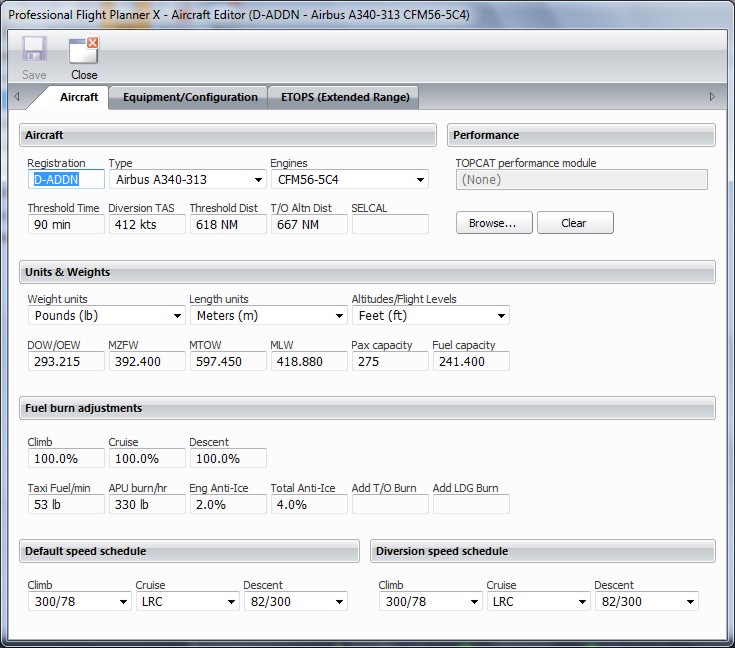This screenshot has width=735, height=648.
Task: Click the Browse... button
Action: 494,223
